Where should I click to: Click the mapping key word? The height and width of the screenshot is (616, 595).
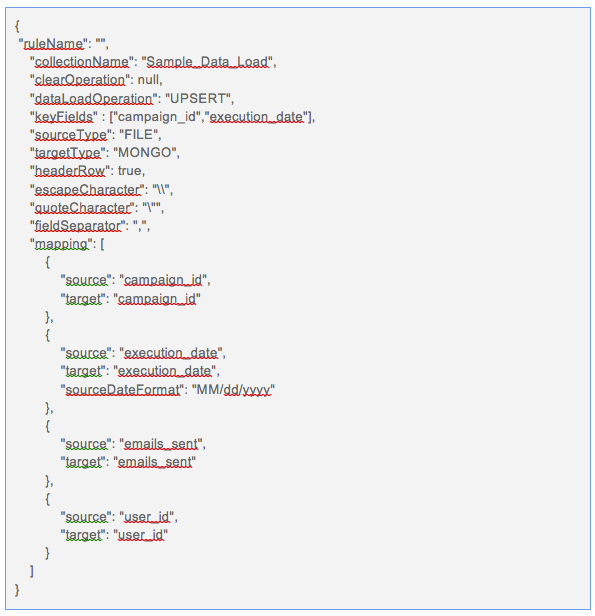coord(61,244)
